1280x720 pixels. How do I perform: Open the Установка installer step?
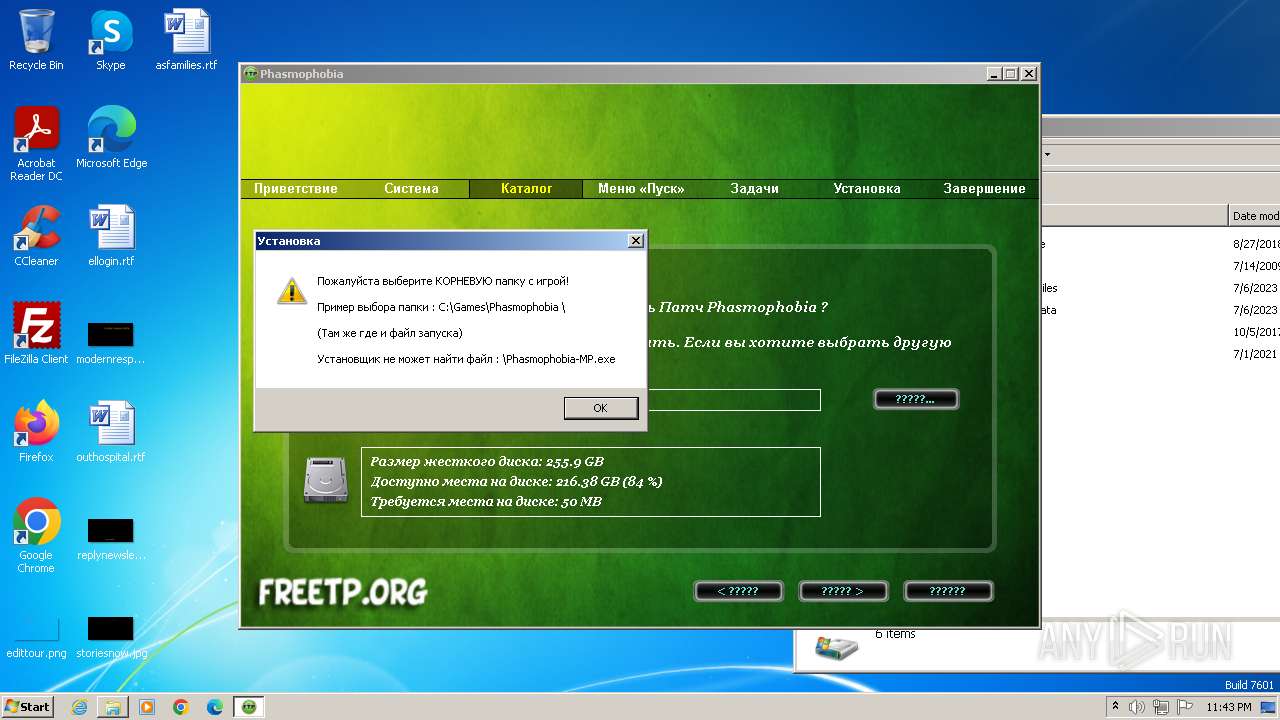coord(867,188)
